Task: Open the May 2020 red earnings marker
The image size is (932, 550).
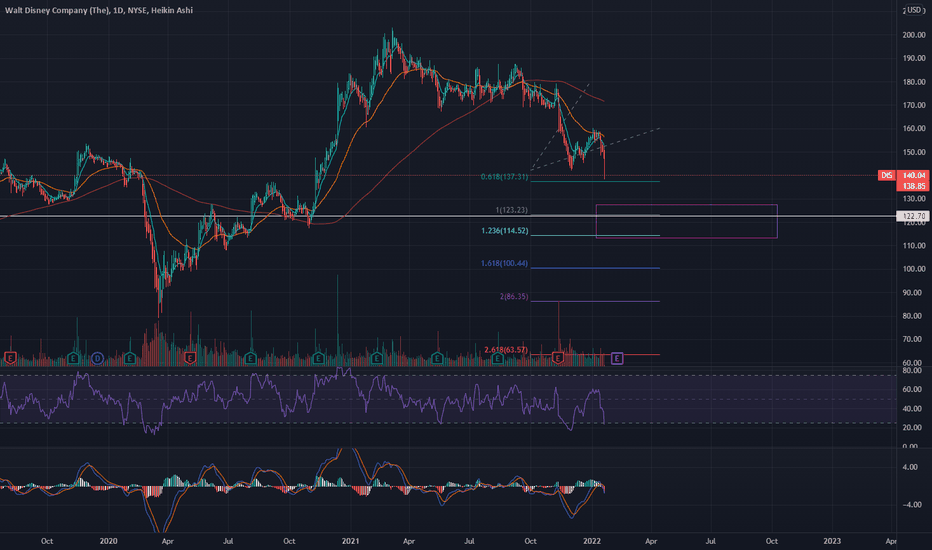Action: point(190,358)
